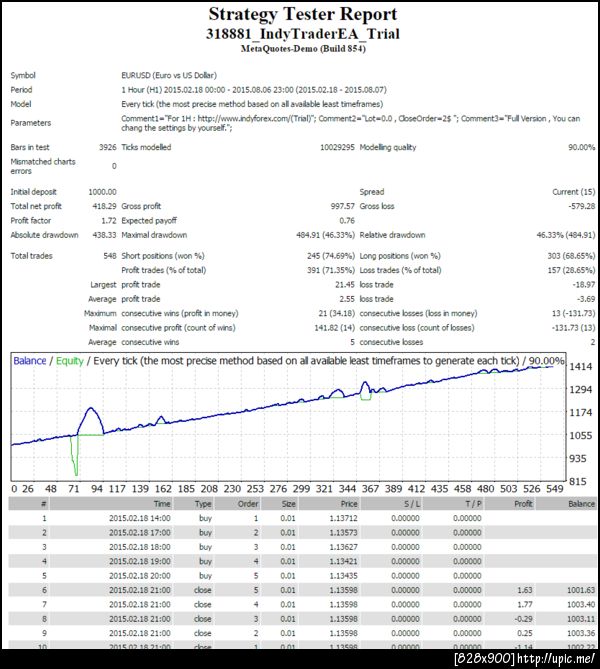Select Profit factor value '1.72'
Screen dimensions: 600x669
tap(109, 221)
